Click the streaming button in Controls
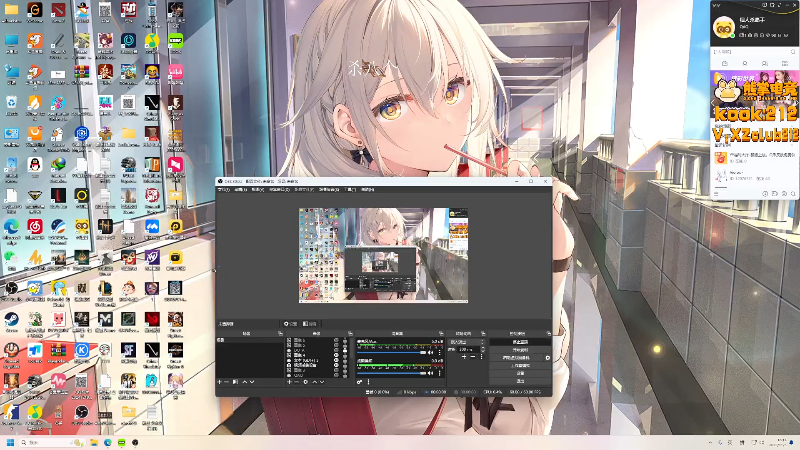 coord(520,342)
